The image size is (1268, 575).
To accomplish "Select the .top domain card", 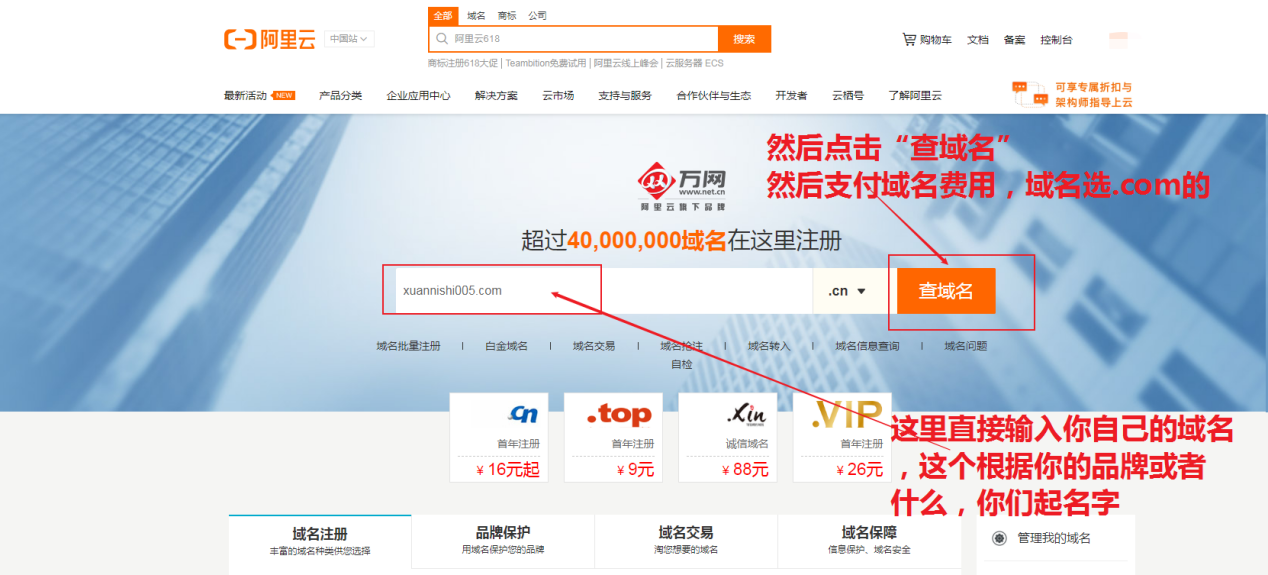I will pos(613,436).
